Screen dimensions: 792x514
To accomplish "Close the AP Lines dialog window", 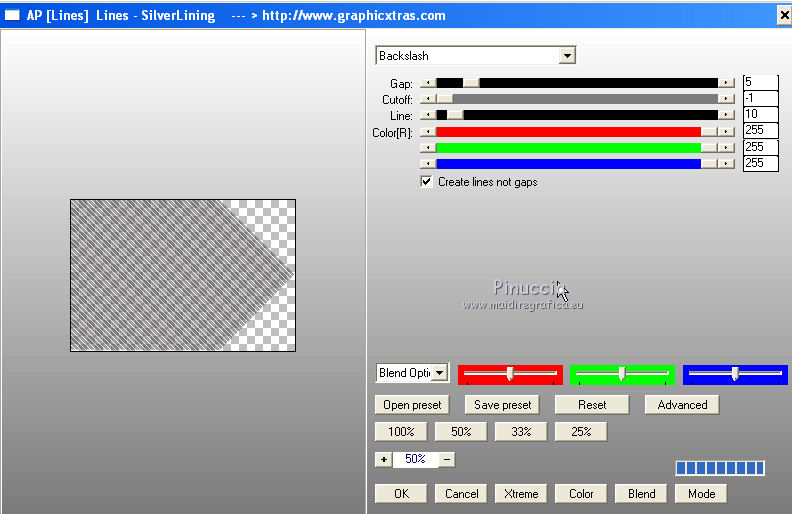I will [x=784, y=16].
